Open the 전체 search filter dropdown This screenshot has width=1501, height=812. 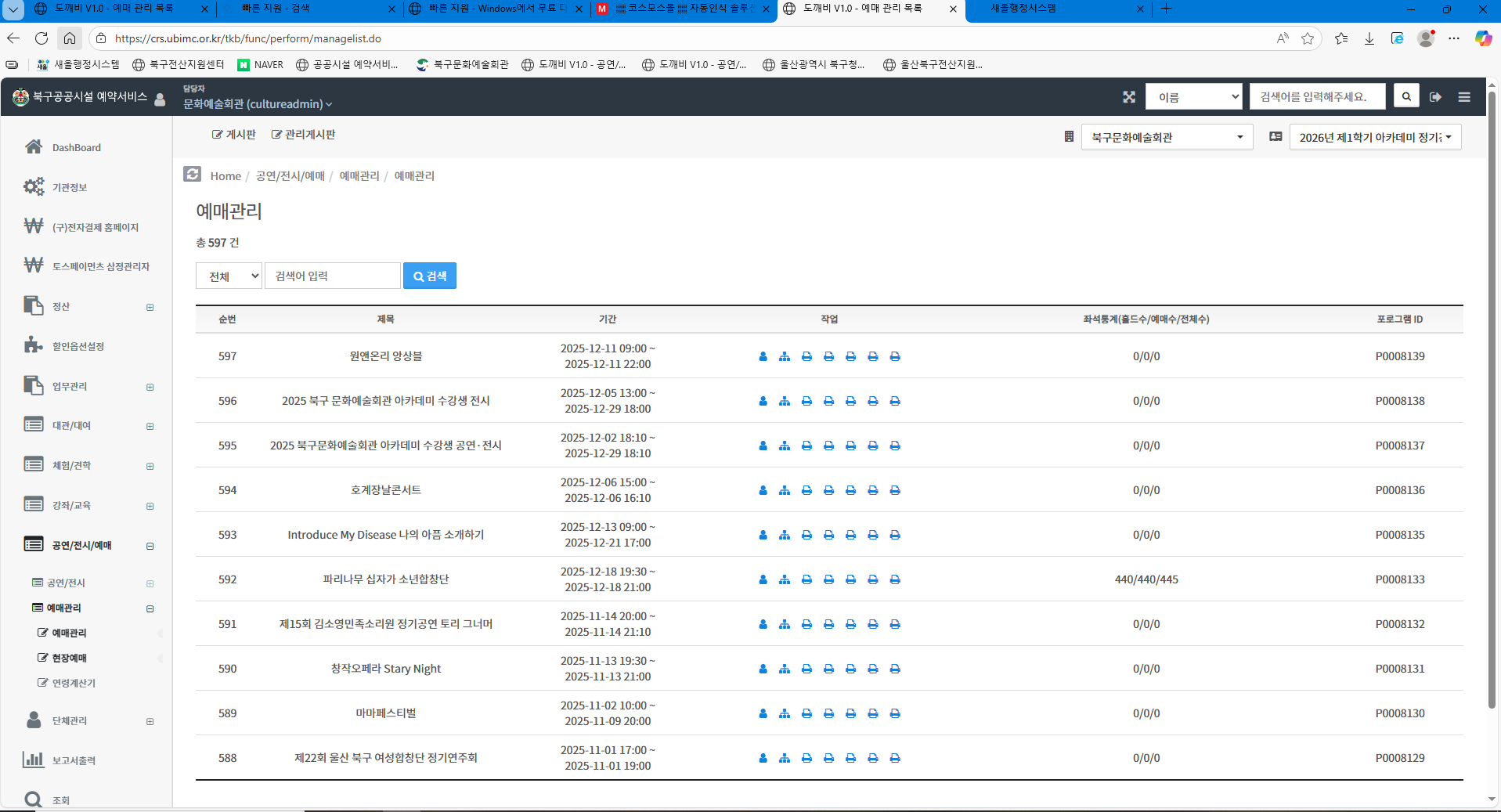point(229,276)
